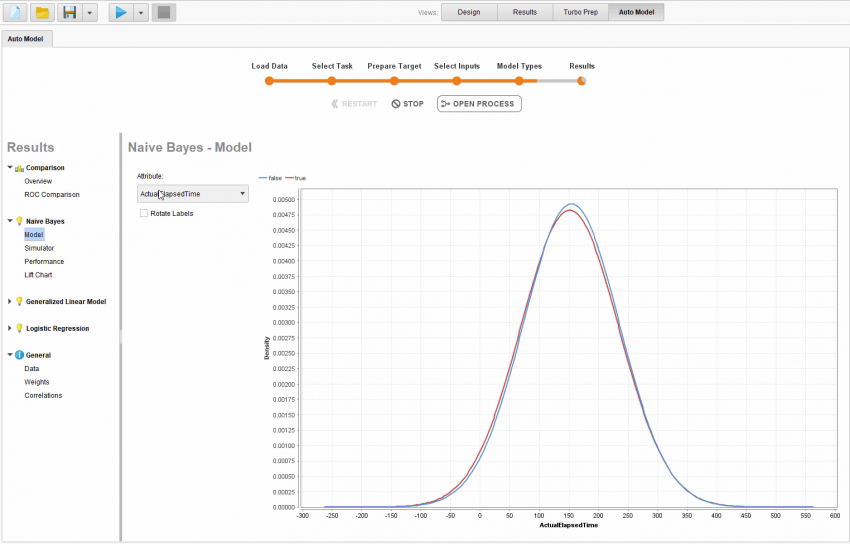Go to the Select Inputs step dot
Screen dimensions: 850x544
pos(456,81)
